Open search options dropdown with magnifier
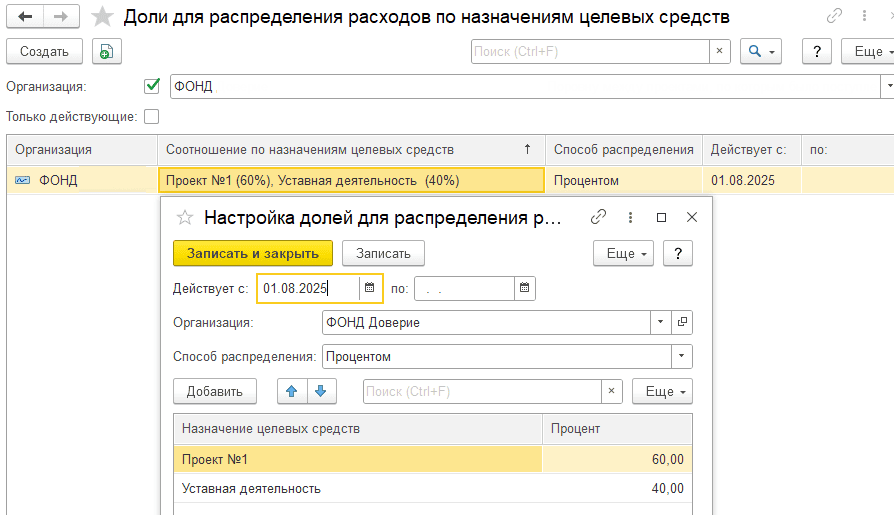This screenshot has width=894, height=515. tap(760, 52)
